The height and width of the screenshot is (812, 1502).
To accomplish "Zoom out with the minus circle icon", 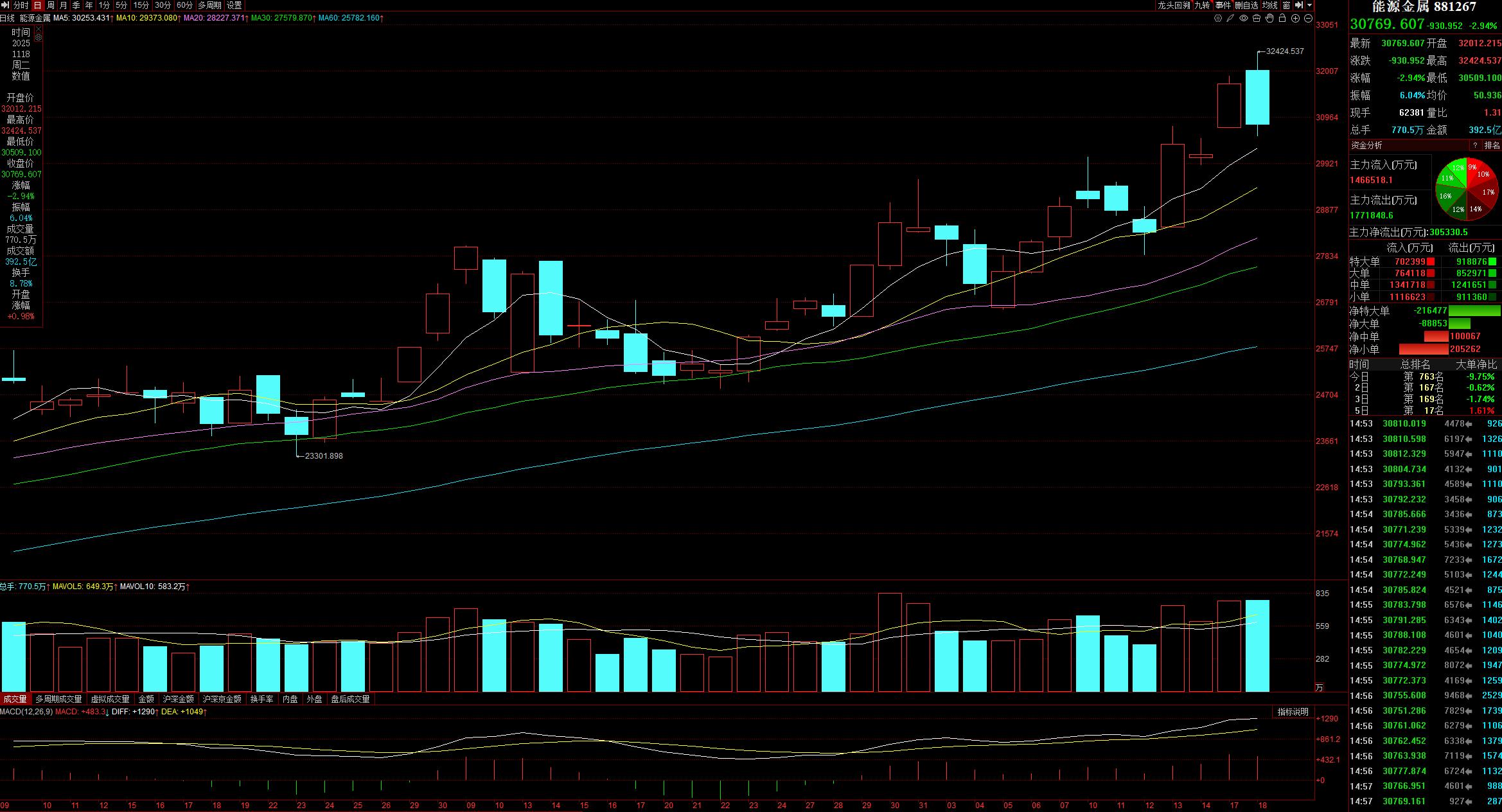I will click(1308, 18).
